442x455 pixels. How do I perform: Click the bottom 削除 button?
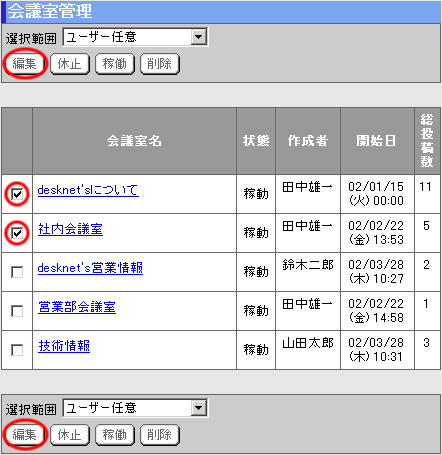(x=160, y=435)
